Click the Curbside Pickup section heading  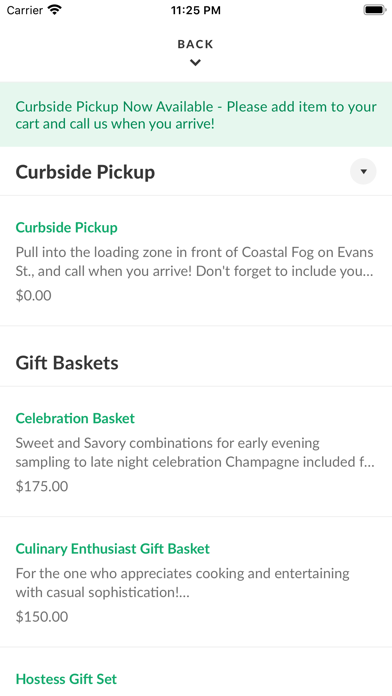pos(85,172)
